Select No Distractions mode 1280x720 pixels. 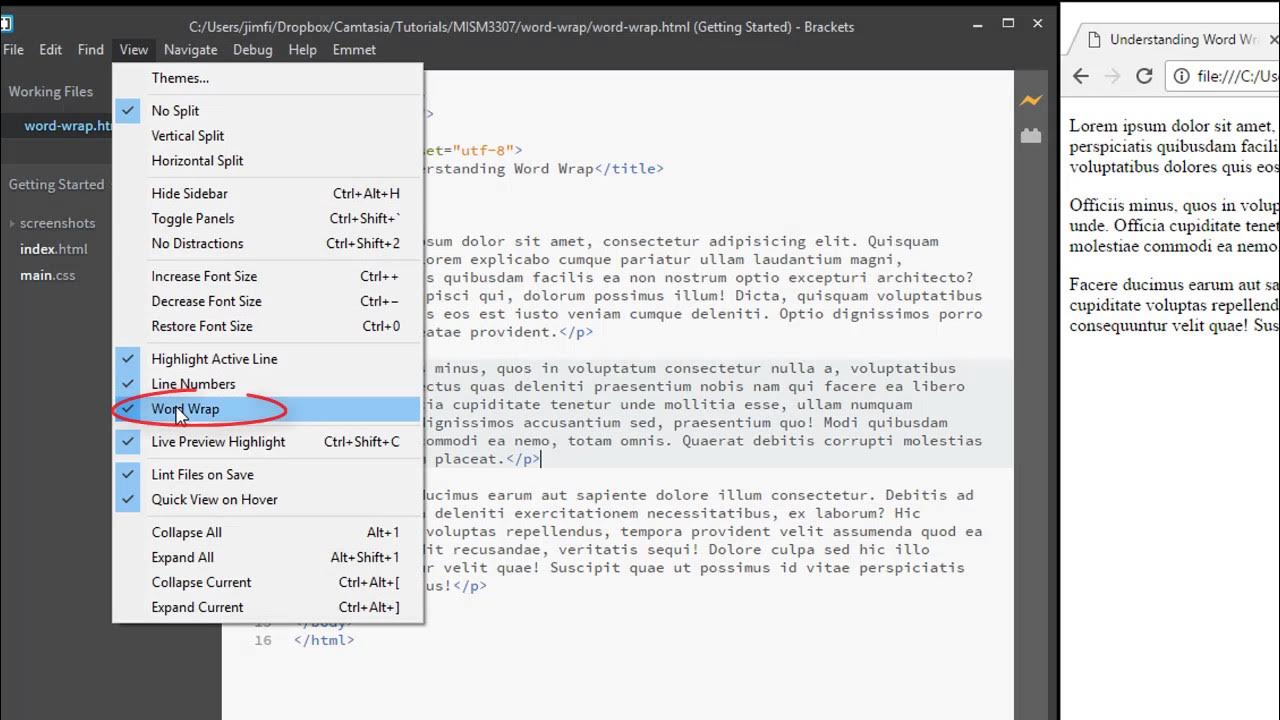coord(267,244)
